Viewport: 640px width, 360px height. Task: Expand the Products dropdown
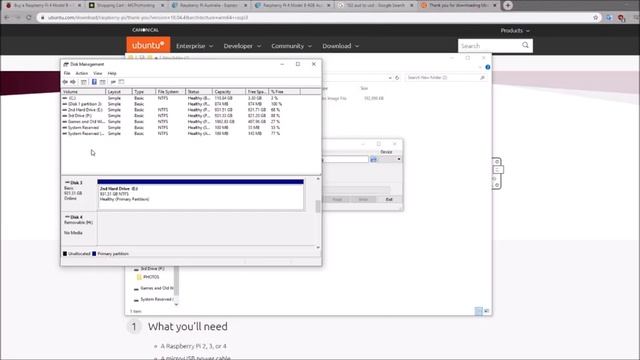point(515,31)
